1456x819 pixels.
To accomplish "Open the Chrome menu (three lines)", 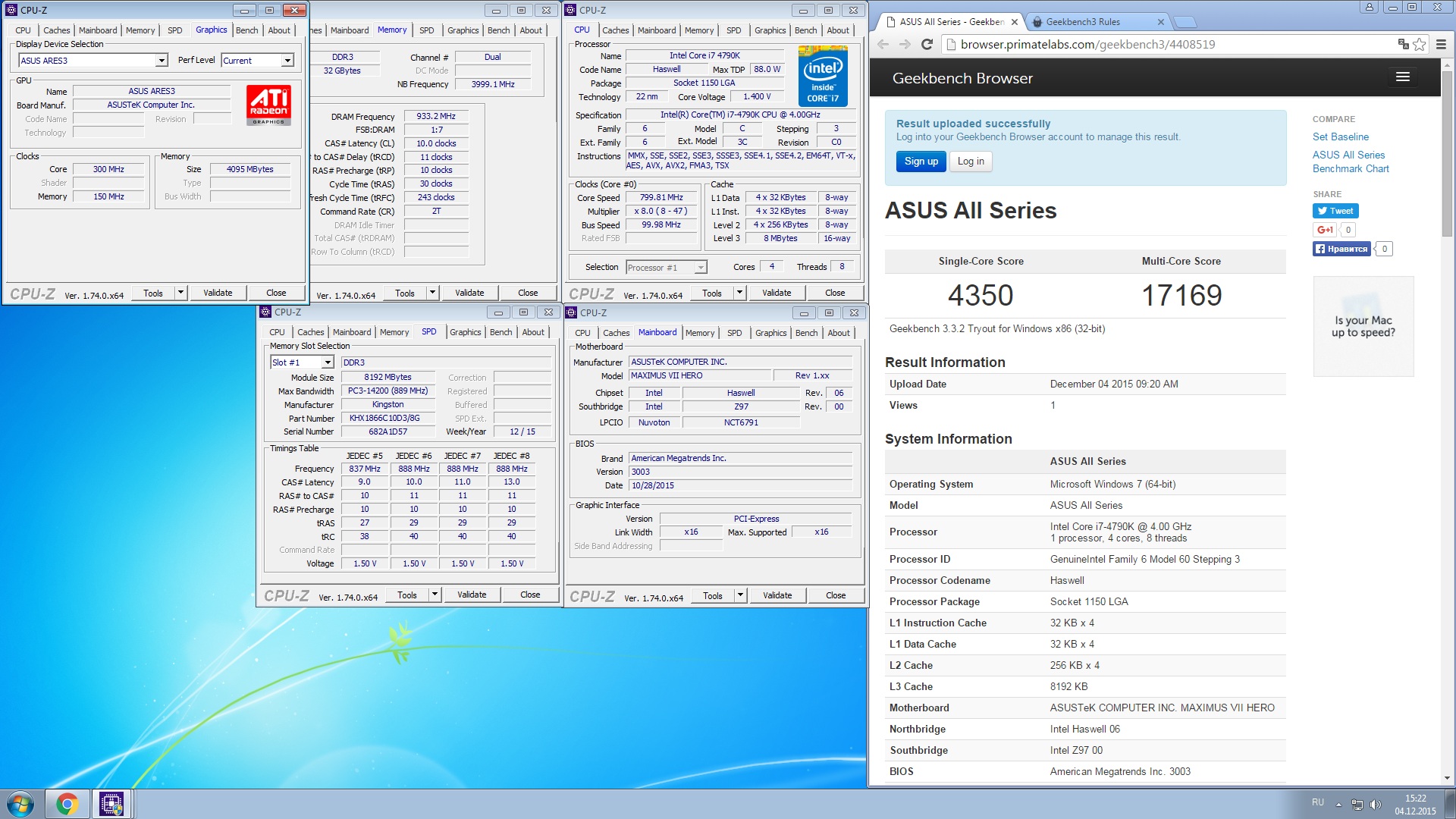I will tap(1441, 45).
